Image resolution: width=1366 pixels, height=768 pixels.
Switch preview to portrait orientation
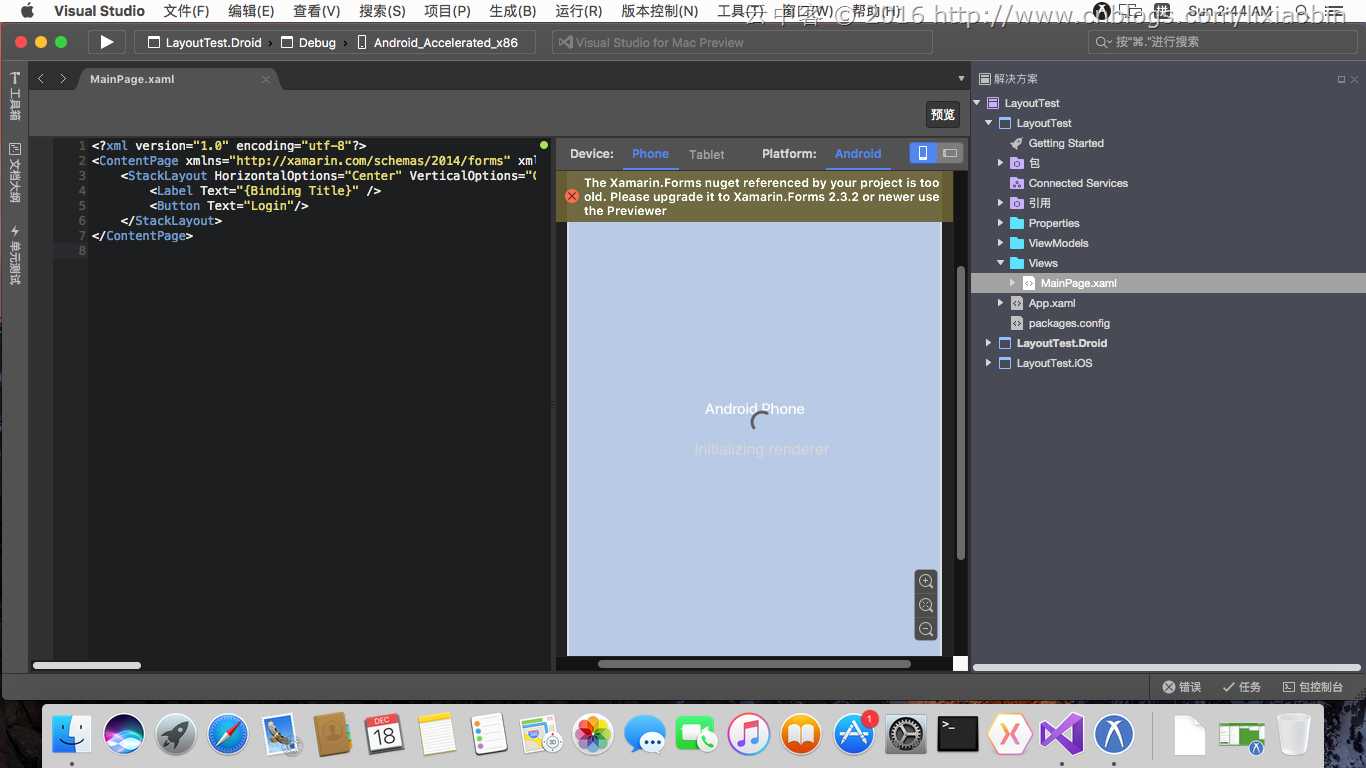[923, 153]
